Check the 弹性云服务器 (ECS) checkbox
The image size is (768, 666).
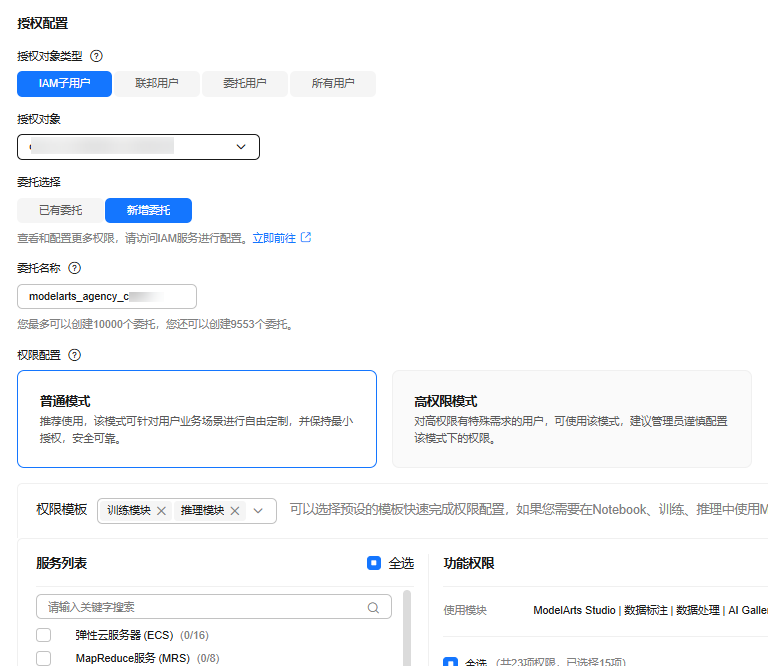pyautogui.click(x=43, y=635)
